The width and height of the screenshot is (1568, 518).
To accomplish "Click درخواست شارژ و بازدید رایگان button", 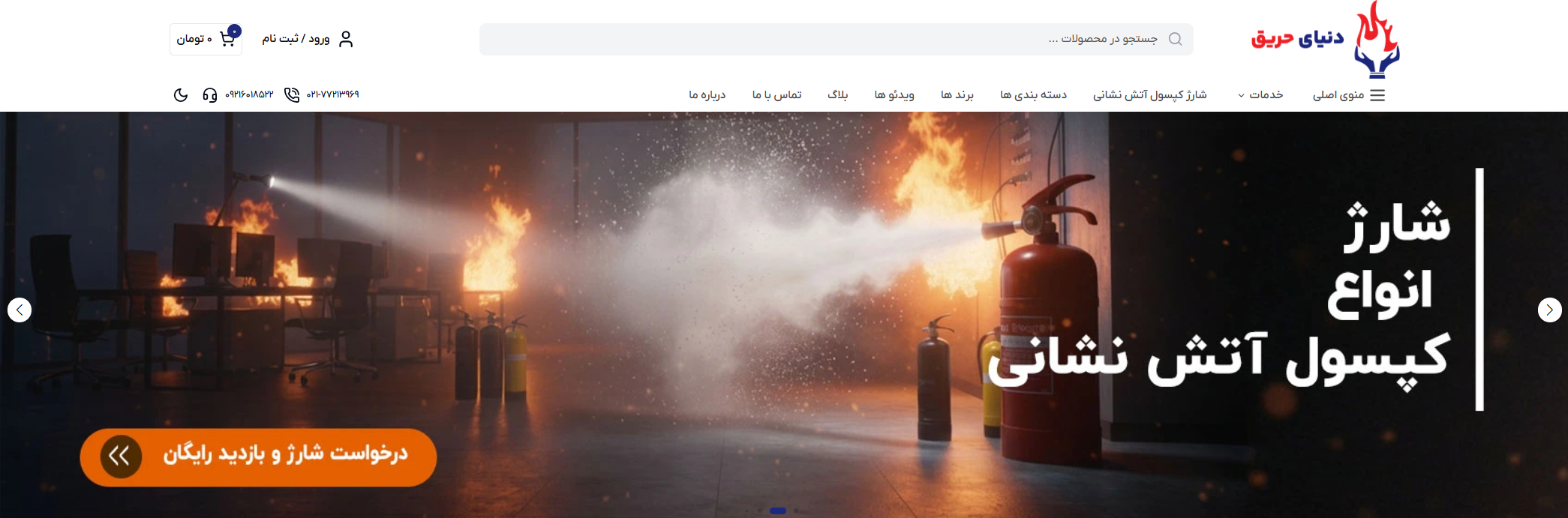I will coord(285,455).
